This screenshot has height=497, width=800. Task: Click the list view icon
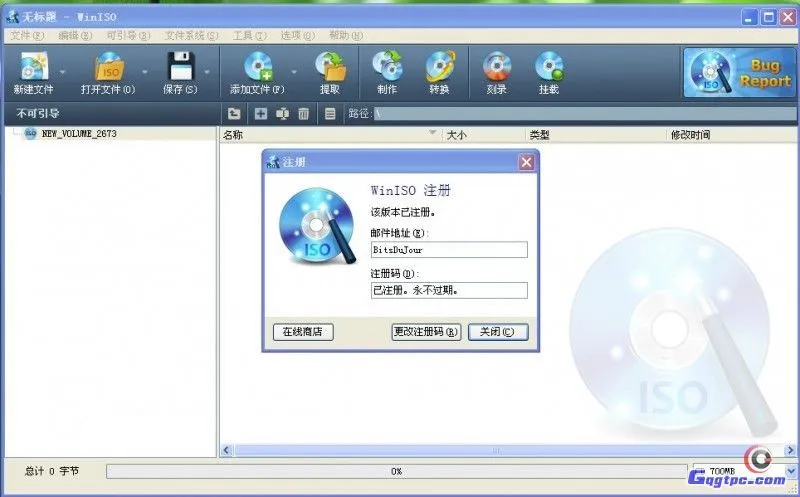tap(330, 113)
